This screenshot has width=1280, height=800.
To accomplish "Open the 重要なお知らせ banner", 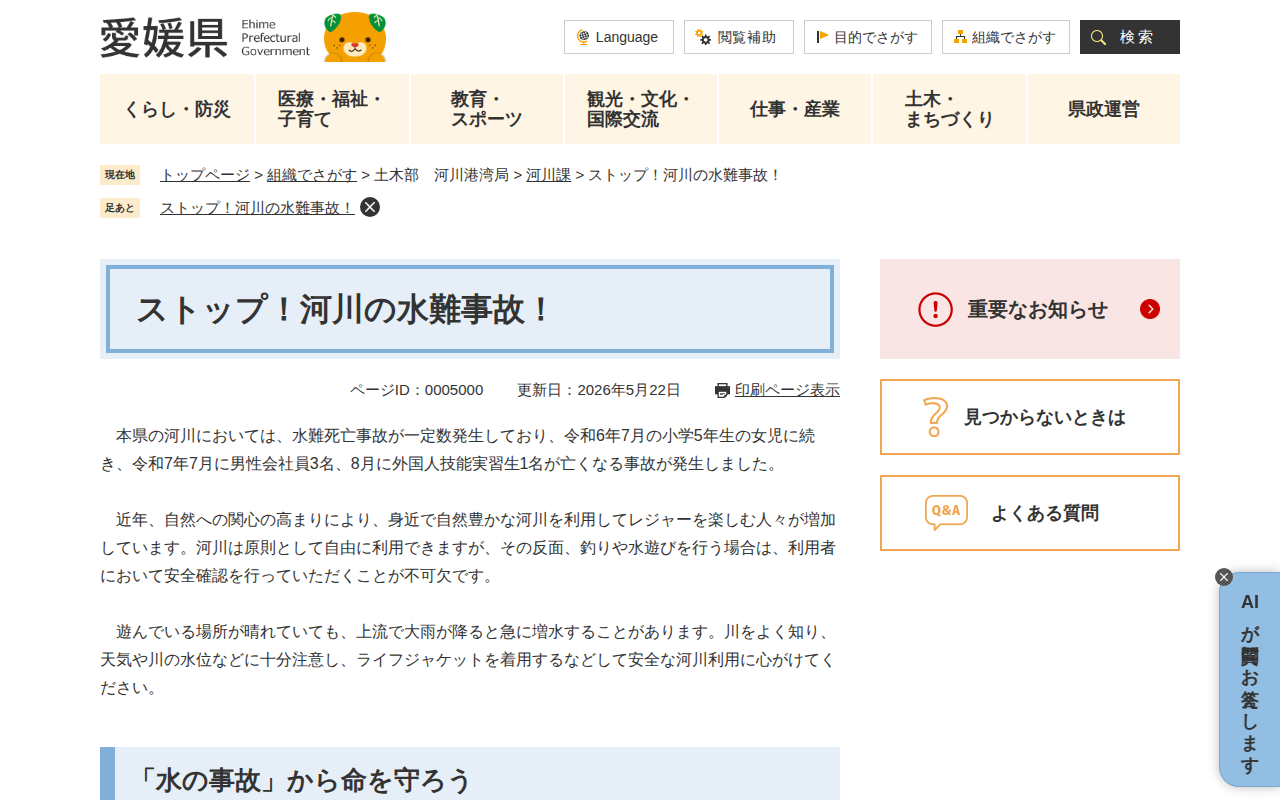I will [x=1030, y=309].
